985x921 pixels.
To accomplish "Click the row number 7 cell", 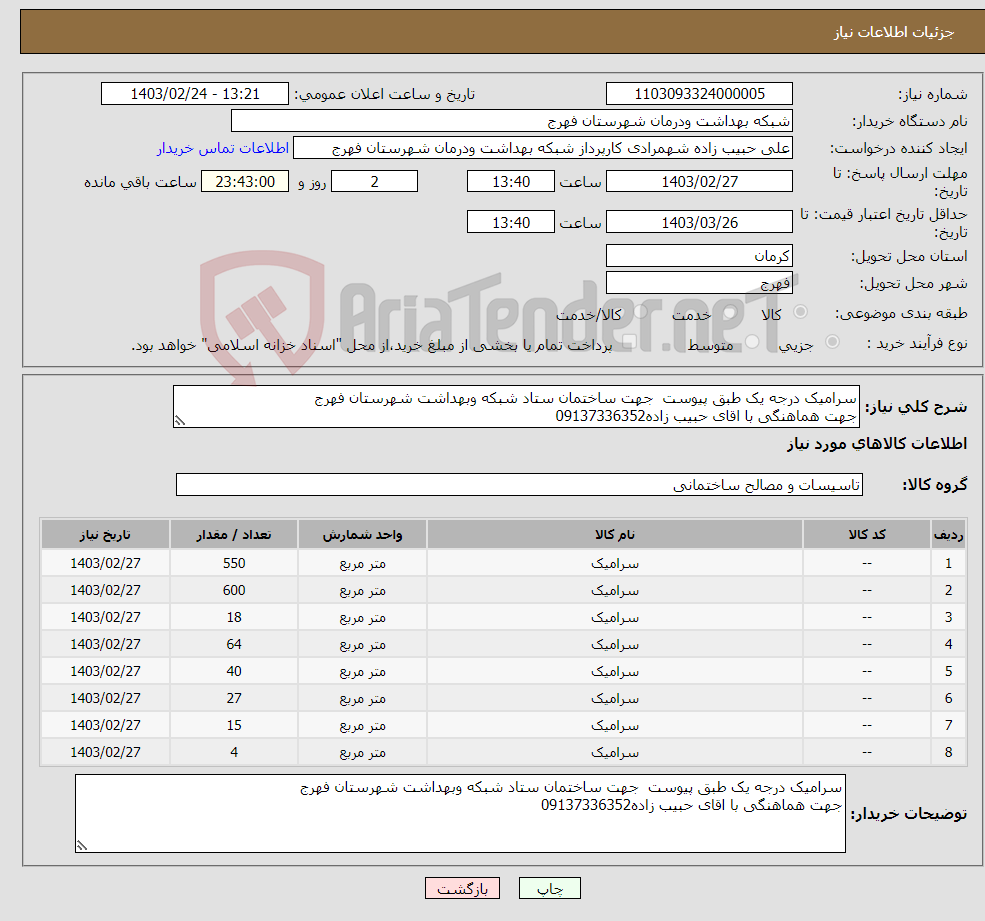I will coord(949,725).
